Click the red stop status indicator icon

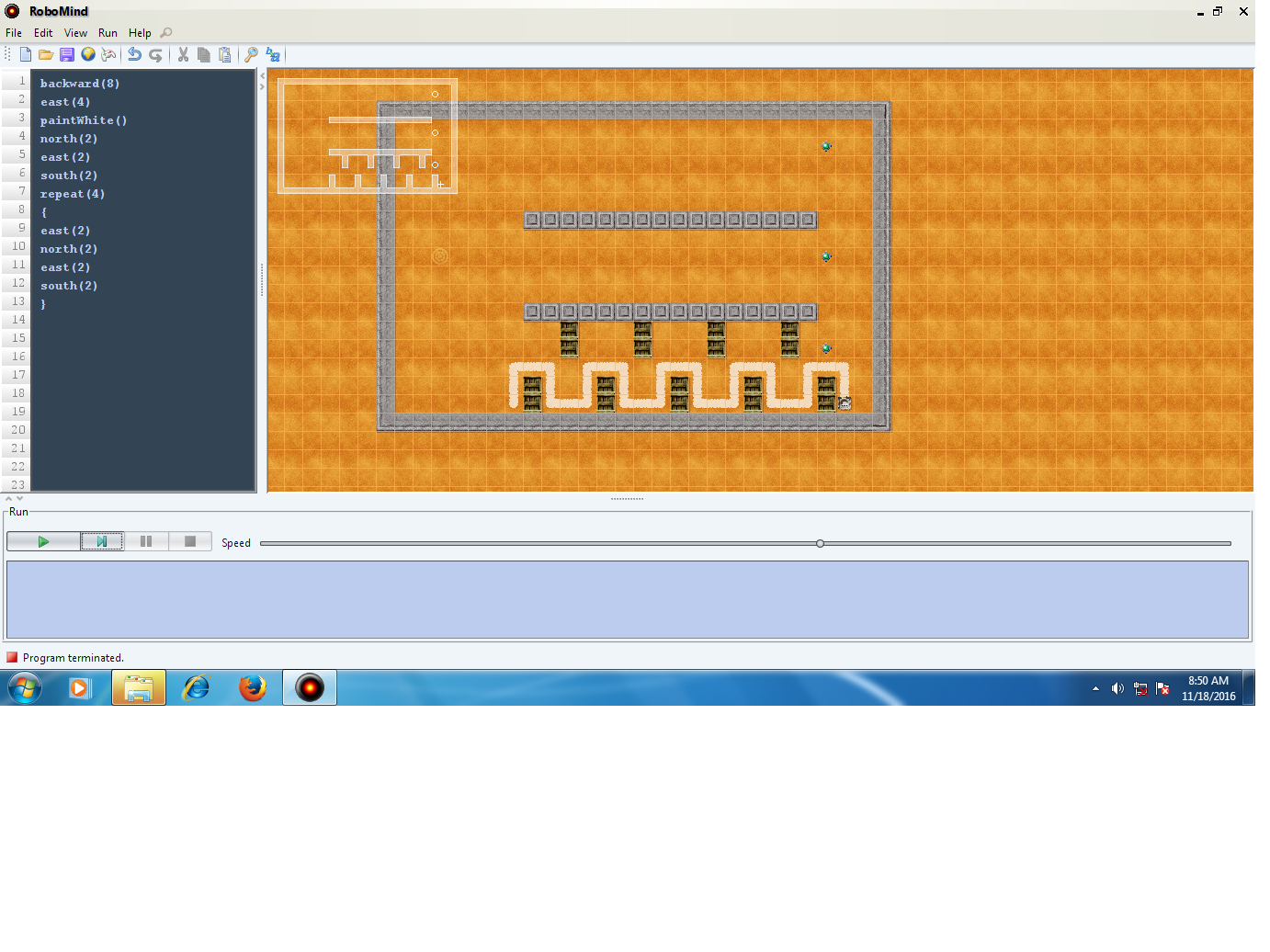pyautogui.click(x=12, y=657)
